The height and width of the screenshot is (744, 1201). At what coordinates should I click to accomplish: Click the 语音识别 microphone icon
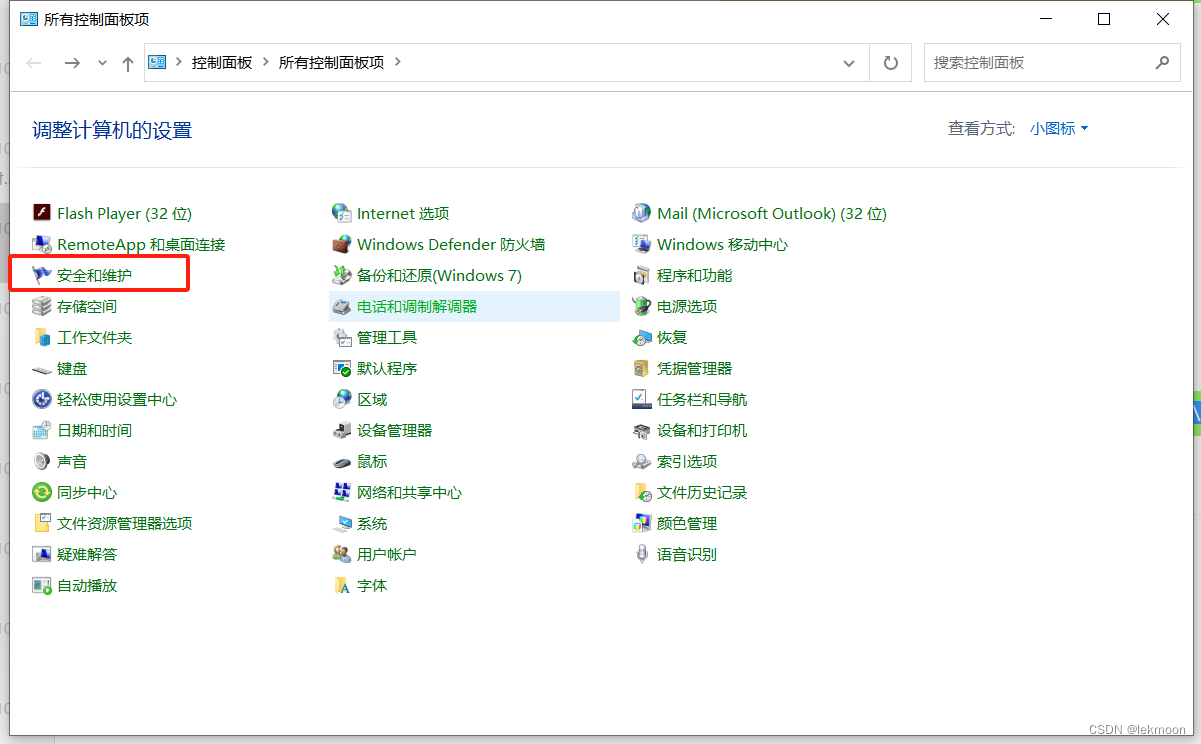pos(641,554)
